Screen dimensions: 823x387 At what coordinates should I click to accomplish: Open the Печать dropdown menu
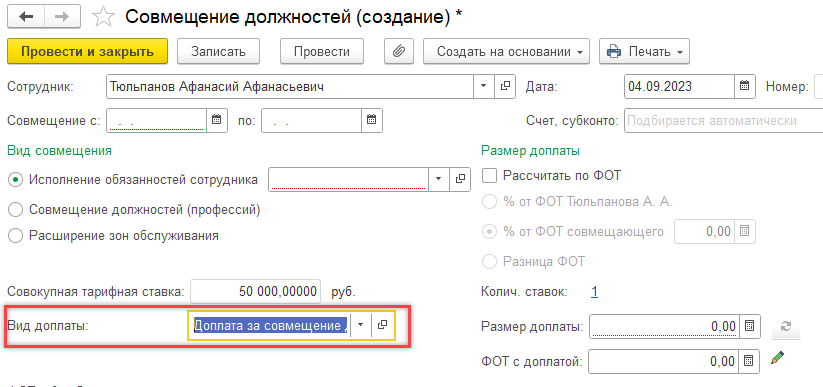tap(644, 51)
